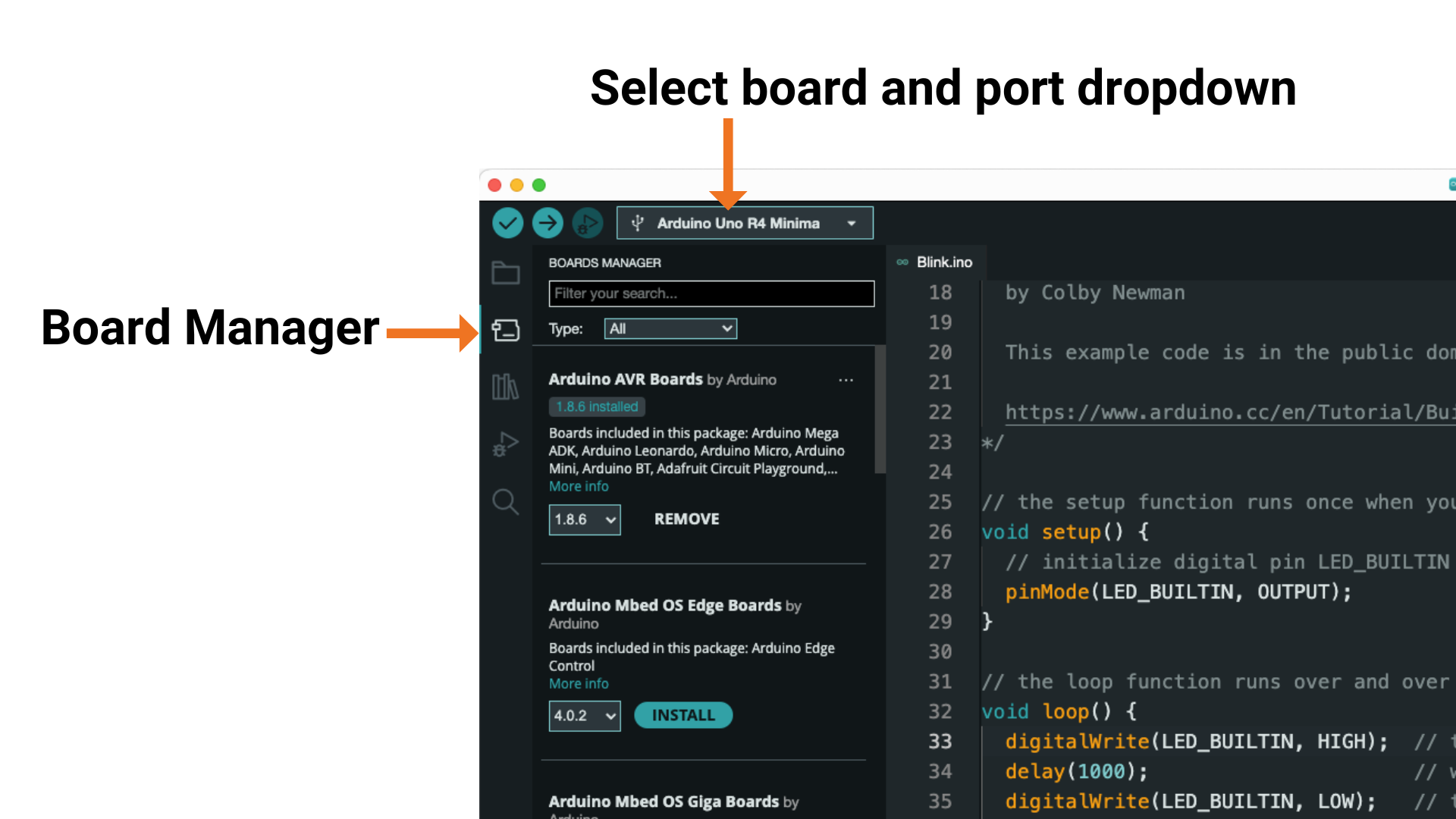The height and width of the screenshot is (819, 1456).
Task: Open the Library Manager sidebar icon
Action: tap(506, 387)
